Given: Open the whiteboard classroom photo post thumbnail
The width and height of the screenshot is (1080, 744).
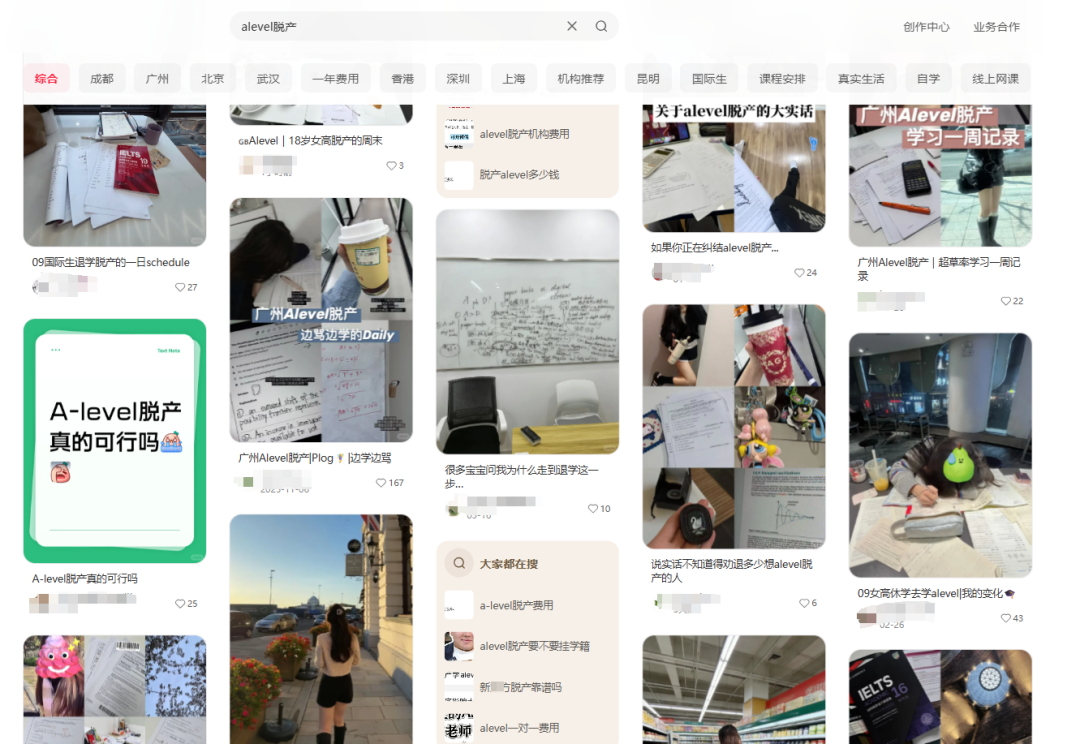Looking at the screenshot, I should [527, 331].
